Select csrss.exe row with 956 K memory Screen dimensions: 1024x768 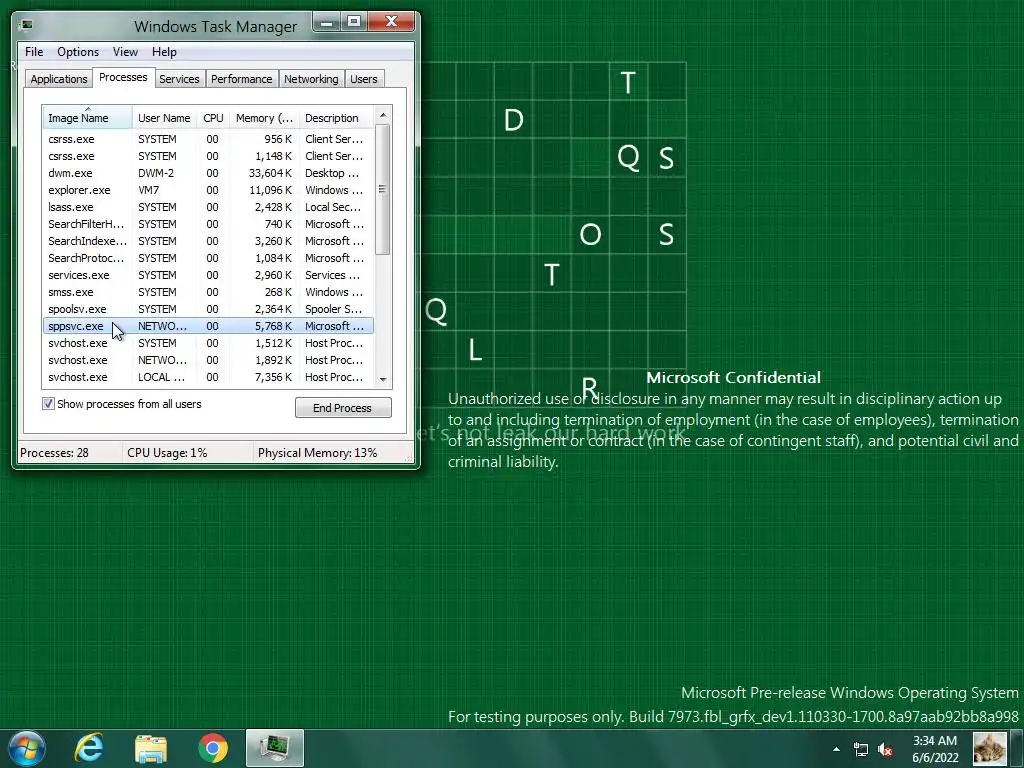[x=208, y=139]
